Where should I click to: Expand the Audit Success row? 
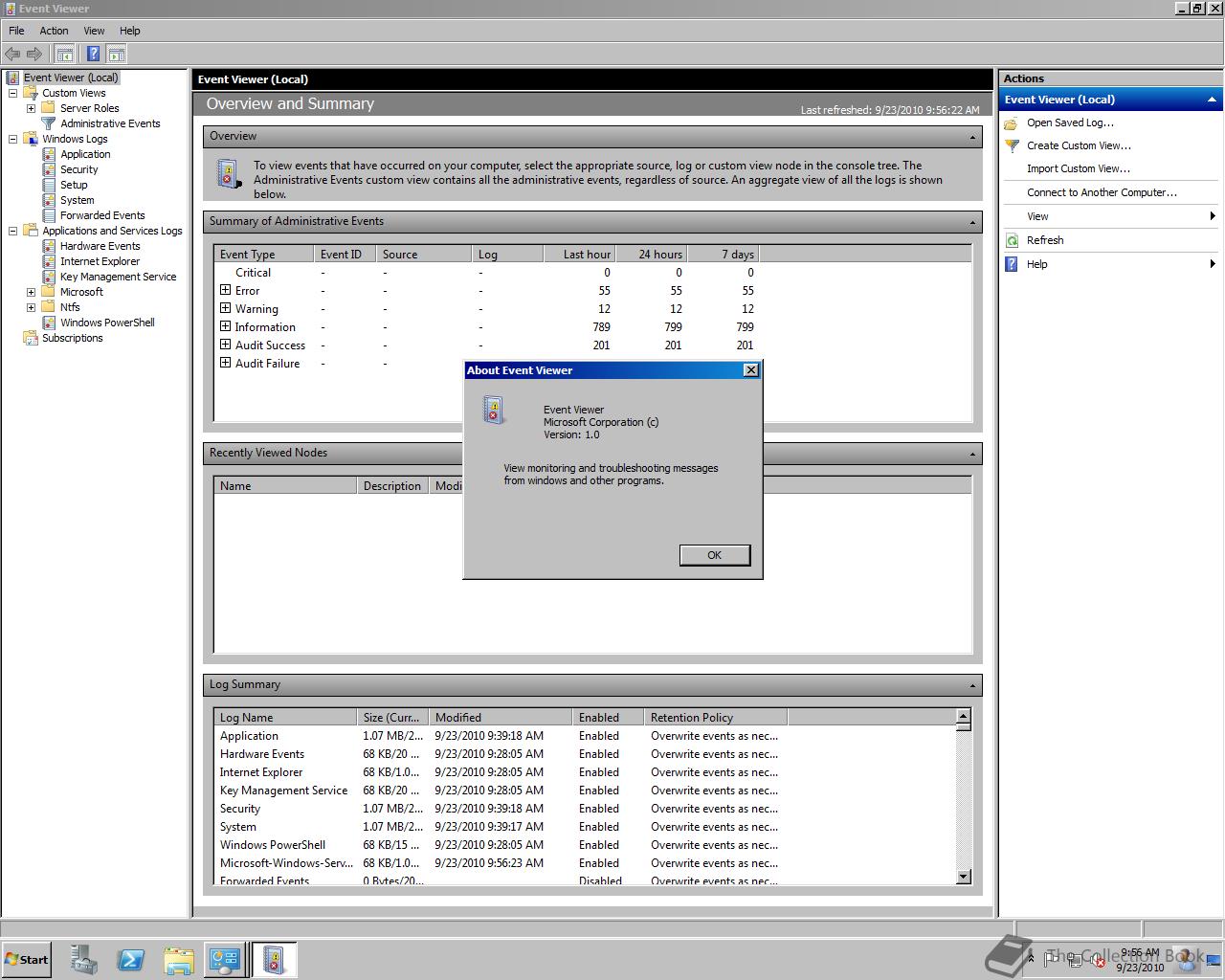pyautogui.click(x=225, y=345)
